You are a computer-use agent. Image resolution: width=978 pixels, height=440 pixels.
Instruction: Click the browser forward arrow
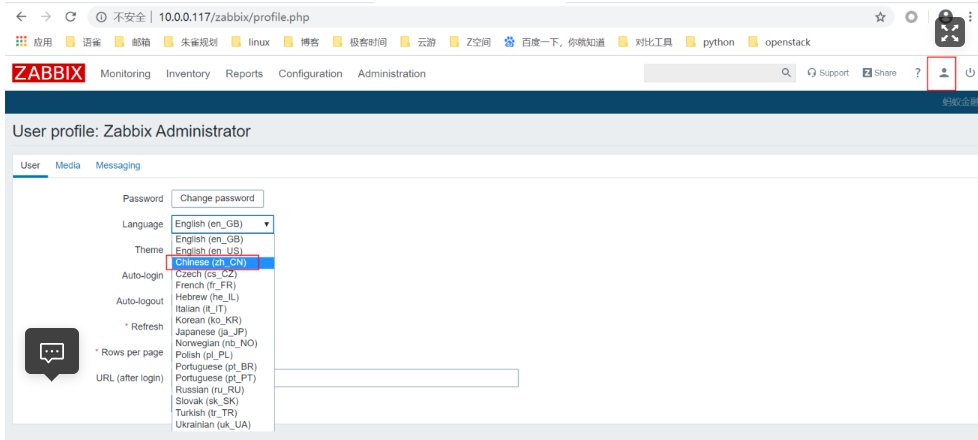(46, 17)
